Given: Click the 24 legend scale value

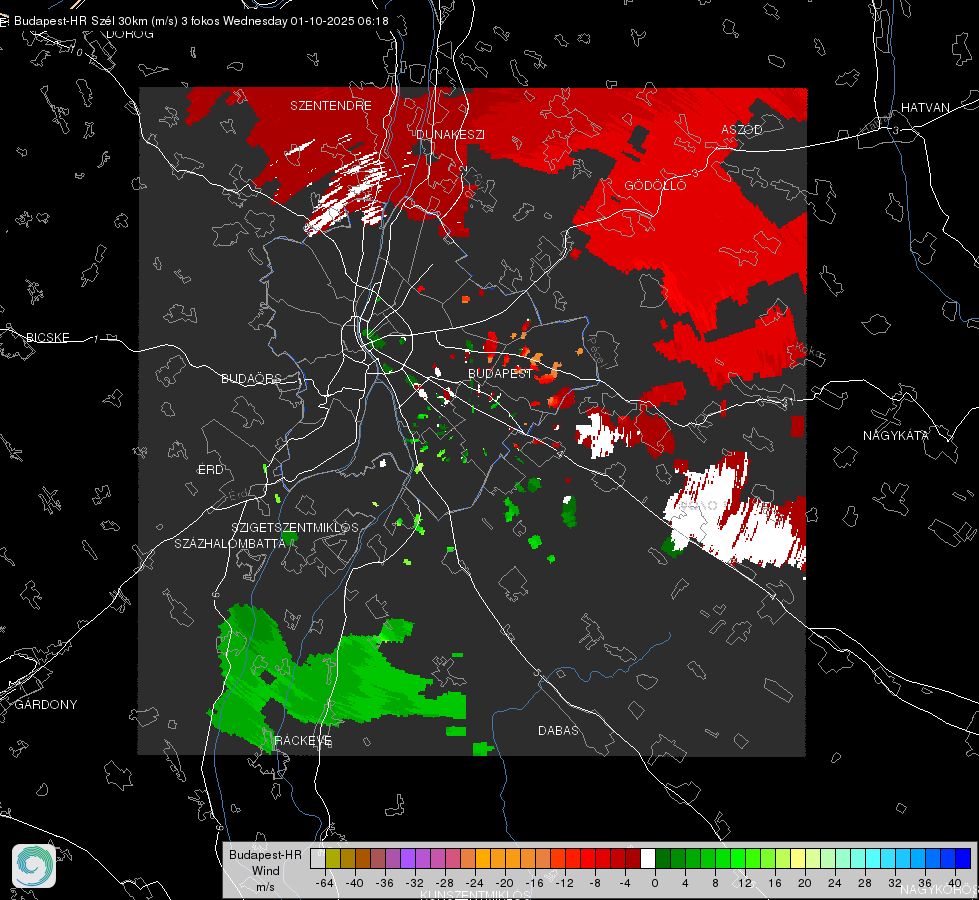Looking at the screenshot, I should [x=835, y=883].
